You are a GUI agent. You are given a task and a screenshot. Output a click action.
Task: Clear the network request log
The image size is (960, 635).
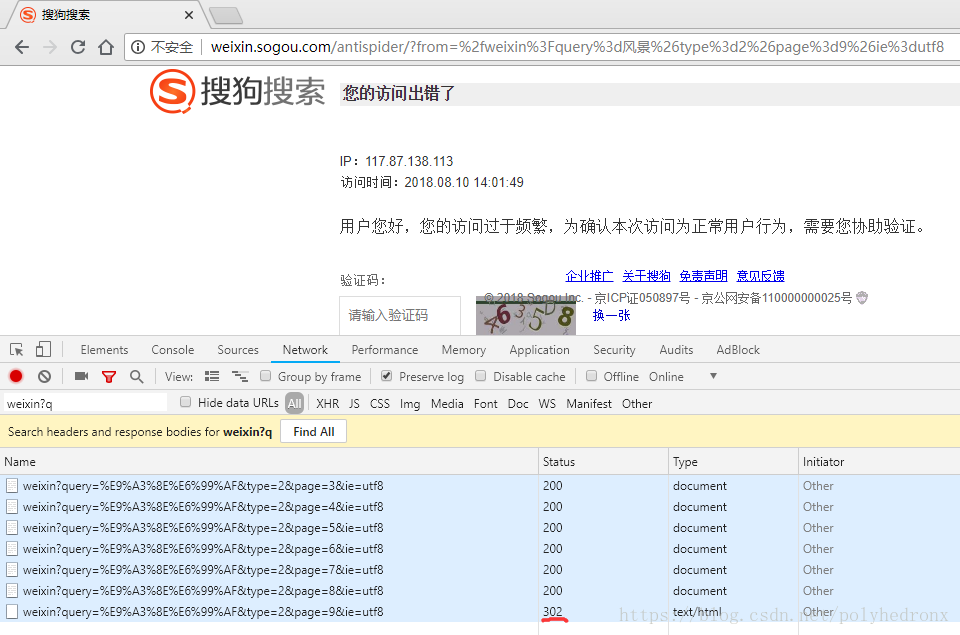click(x=42, y=376)
